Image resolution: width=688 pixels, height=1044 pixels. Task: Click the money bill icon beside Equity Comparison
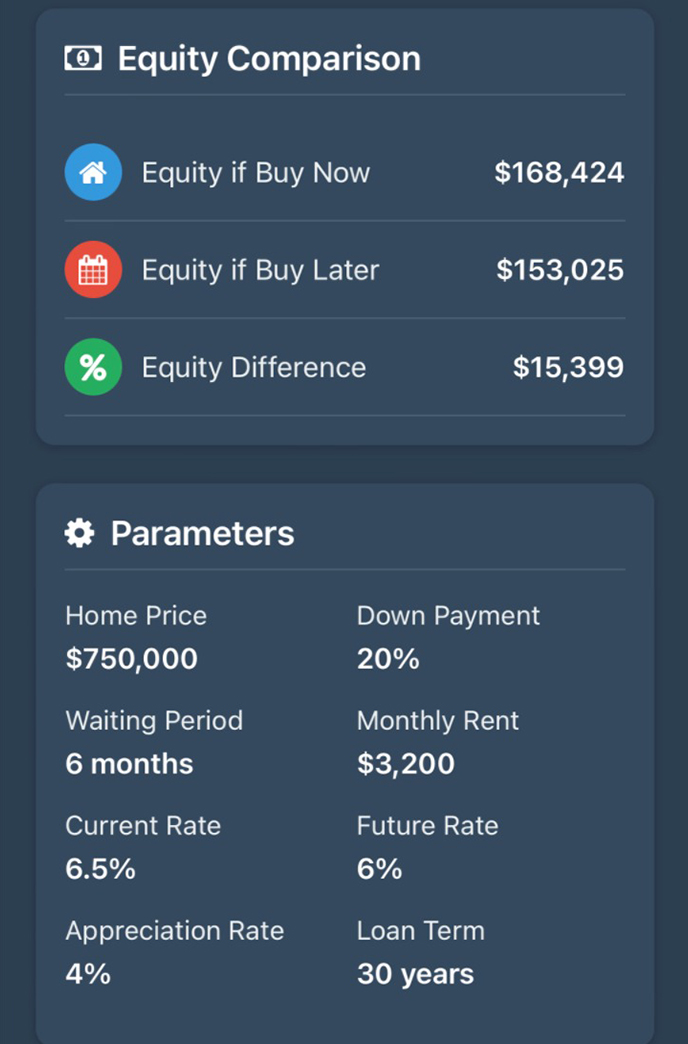click(83, 59)
